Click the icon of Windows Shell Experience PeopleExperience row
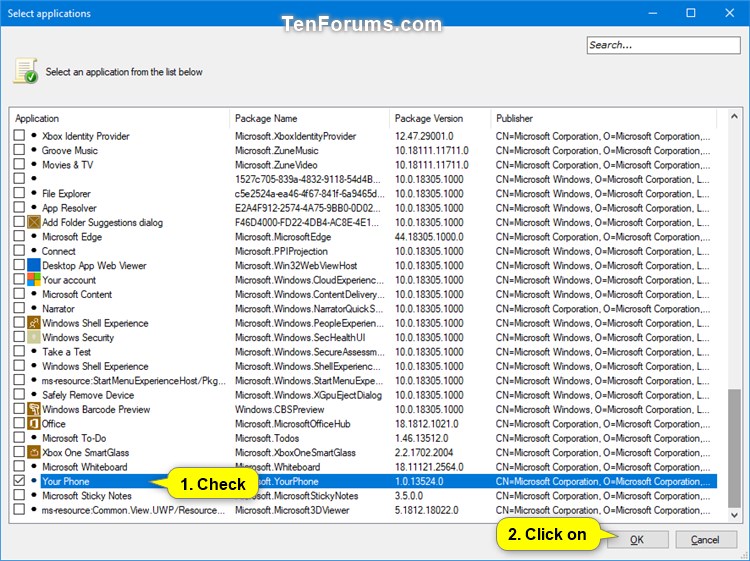750x561 pixels. [x=34, y=323]
